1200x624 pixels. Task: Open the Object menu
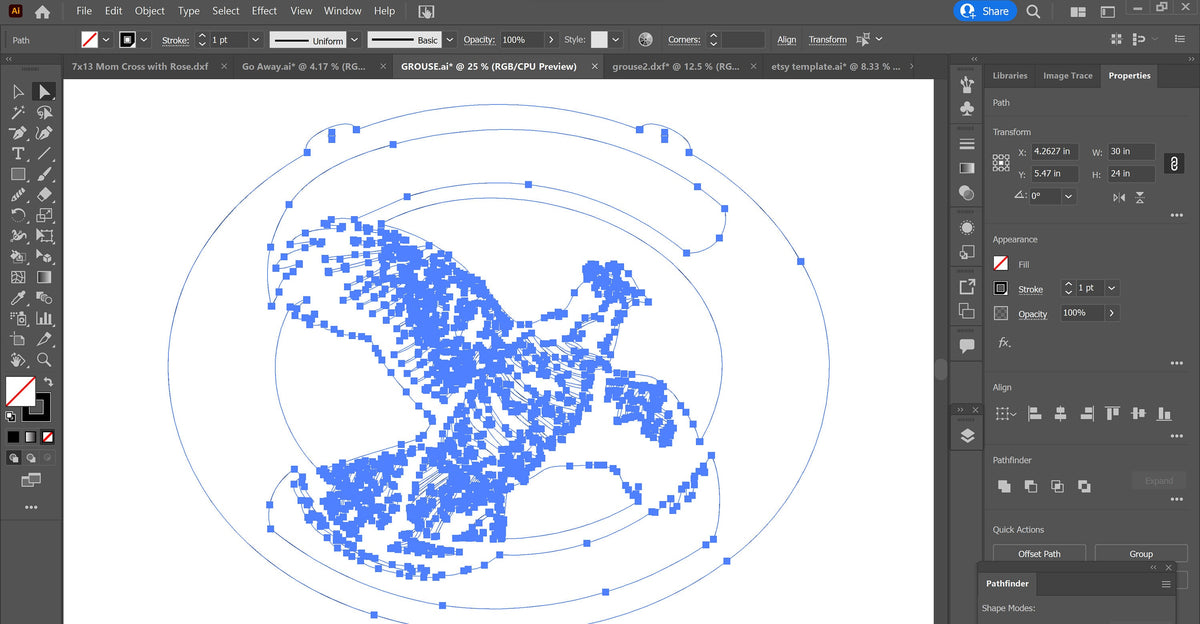(150, 11)
